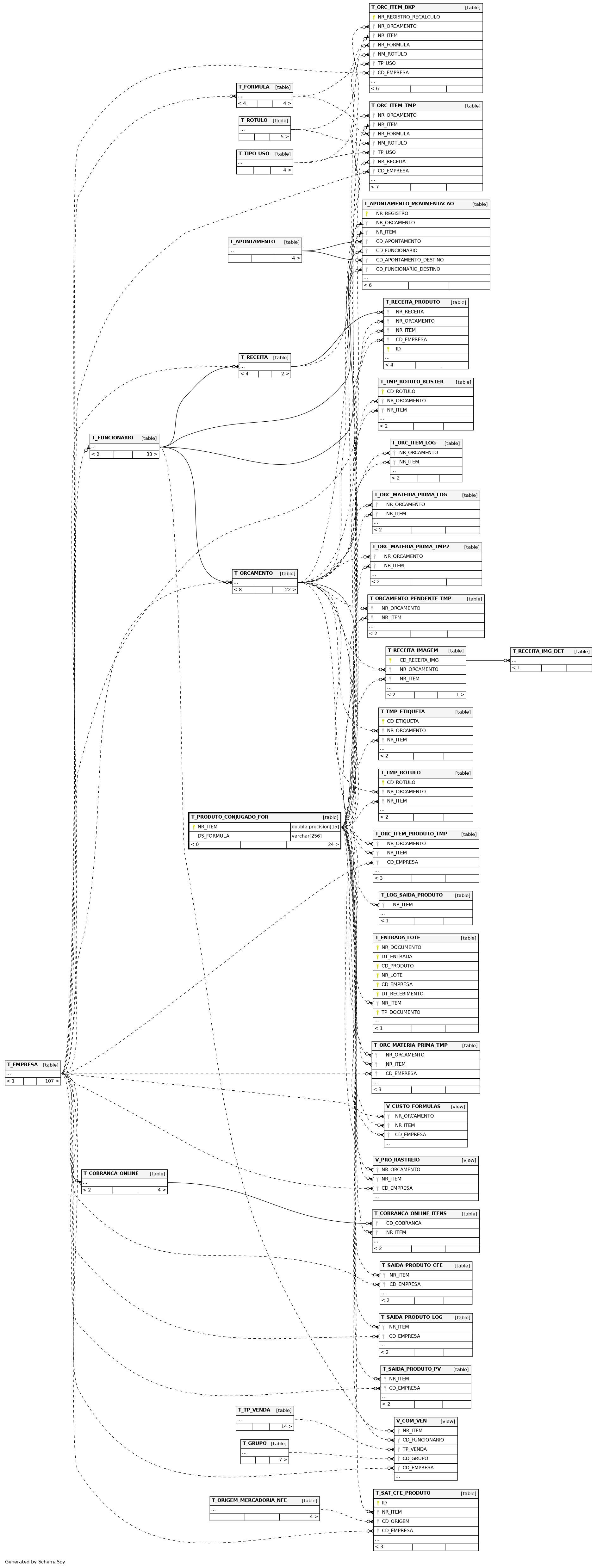
Task: Open the T_FORMULA table link
Action: pyautogui.click(x=254, y=87)
